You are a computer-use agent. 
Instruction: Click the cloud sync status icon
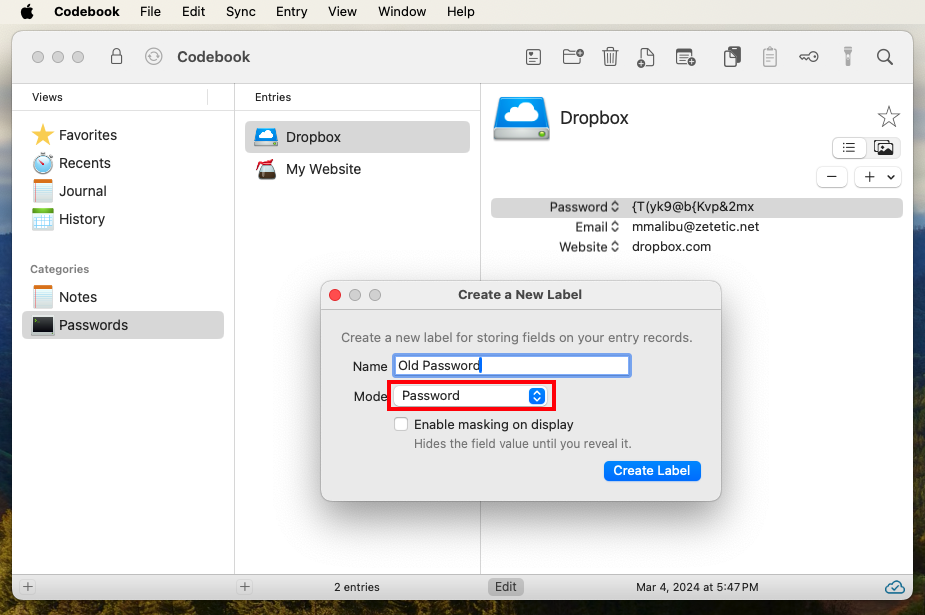tap(894, 587)
